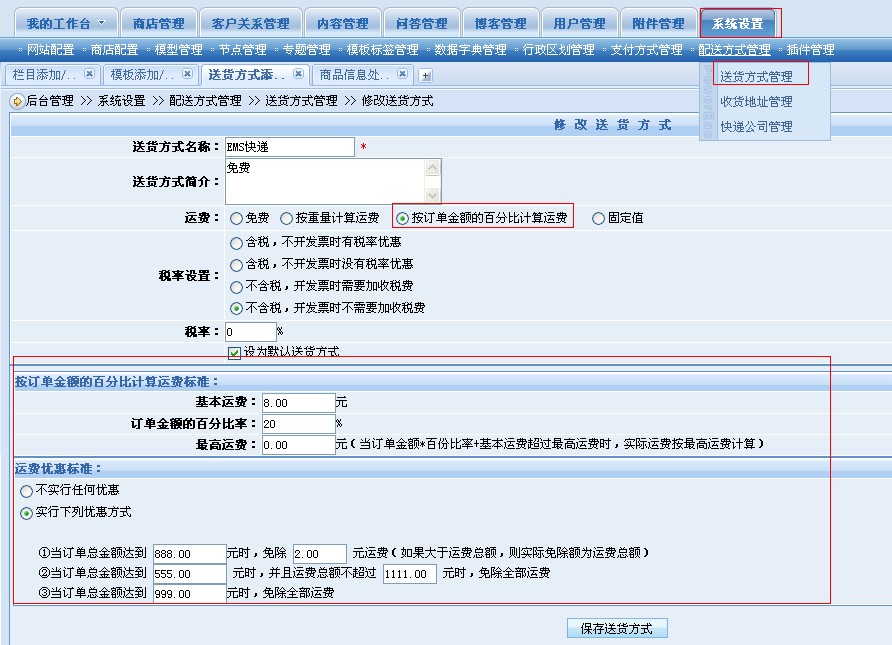
Task: Click 快递公司管理 menu link
Action: [756, 127]
